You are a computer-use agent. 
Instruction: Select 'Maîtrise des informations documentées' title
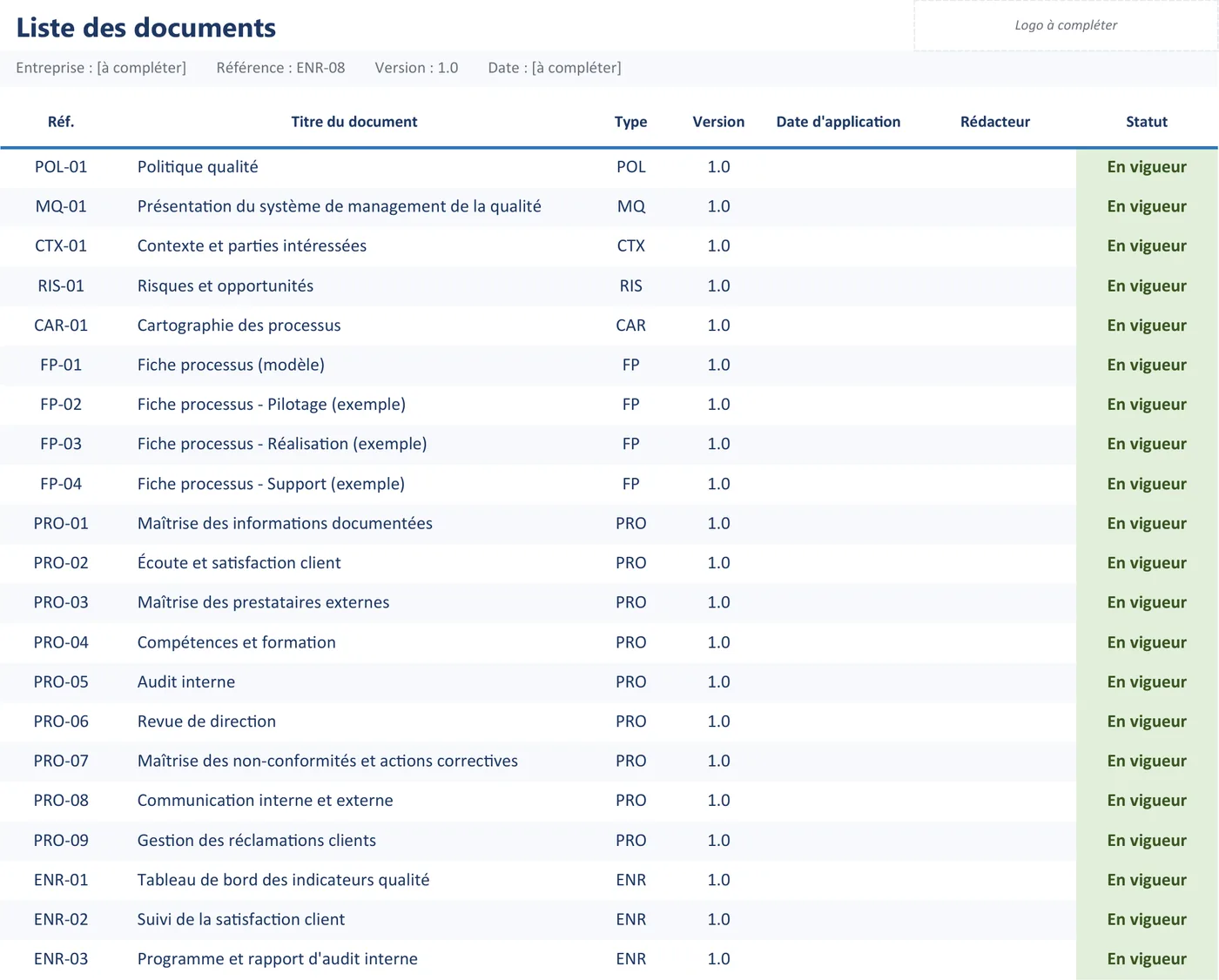(285, 523)
